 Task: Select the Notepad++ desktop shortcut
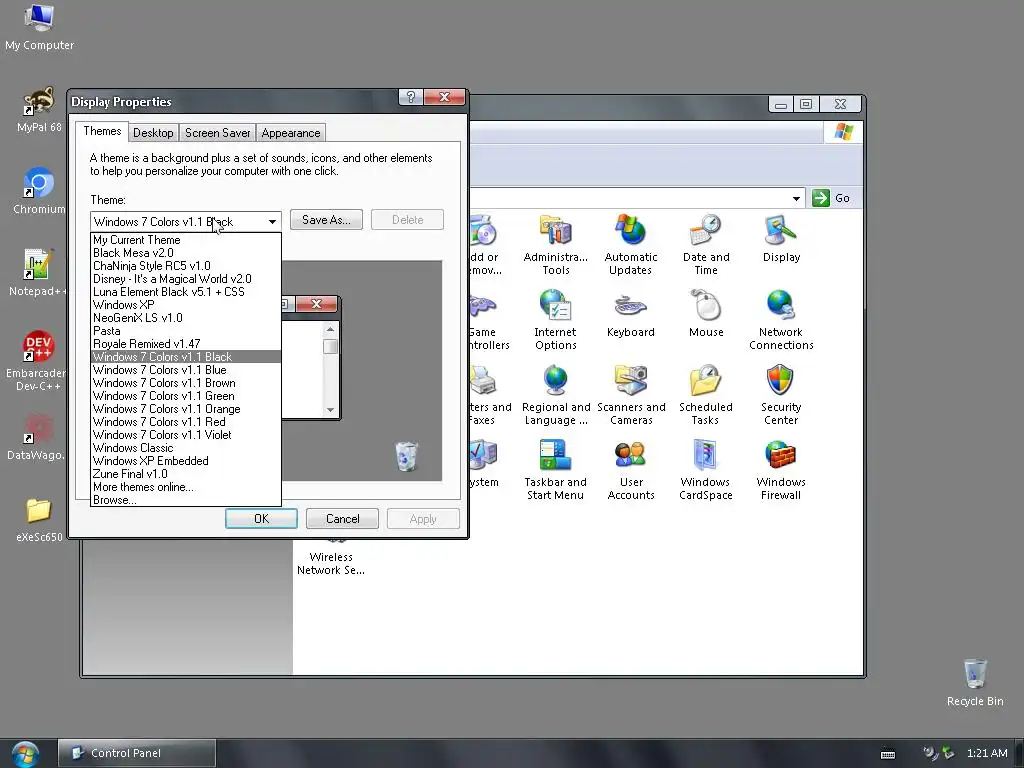[x=38, y=273]
